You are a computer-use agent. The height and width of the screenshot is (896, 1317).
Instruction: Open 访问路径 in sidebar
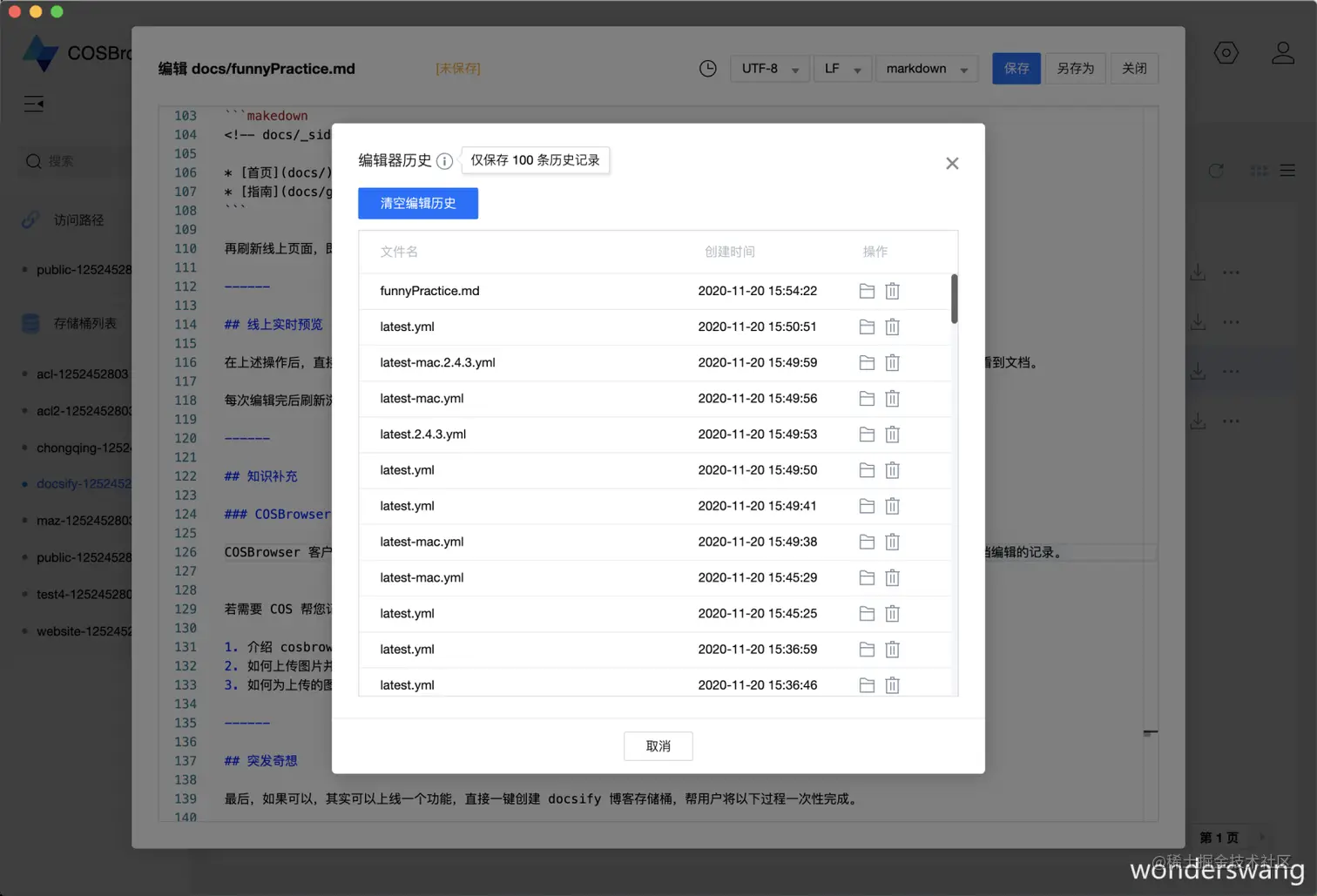(78, 220)
